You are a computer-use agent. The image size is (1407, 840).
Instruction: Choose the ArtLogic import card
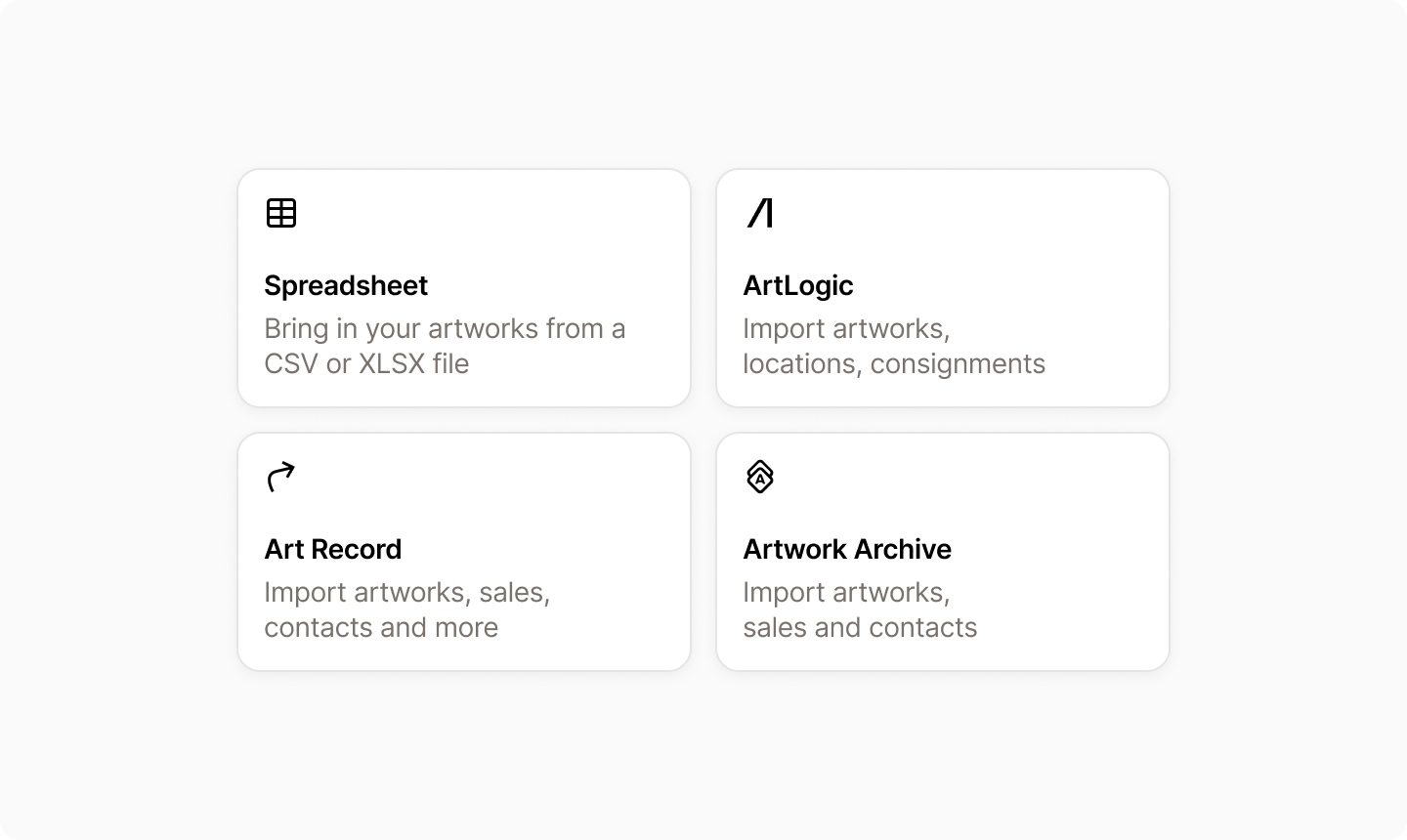(943, 288)
